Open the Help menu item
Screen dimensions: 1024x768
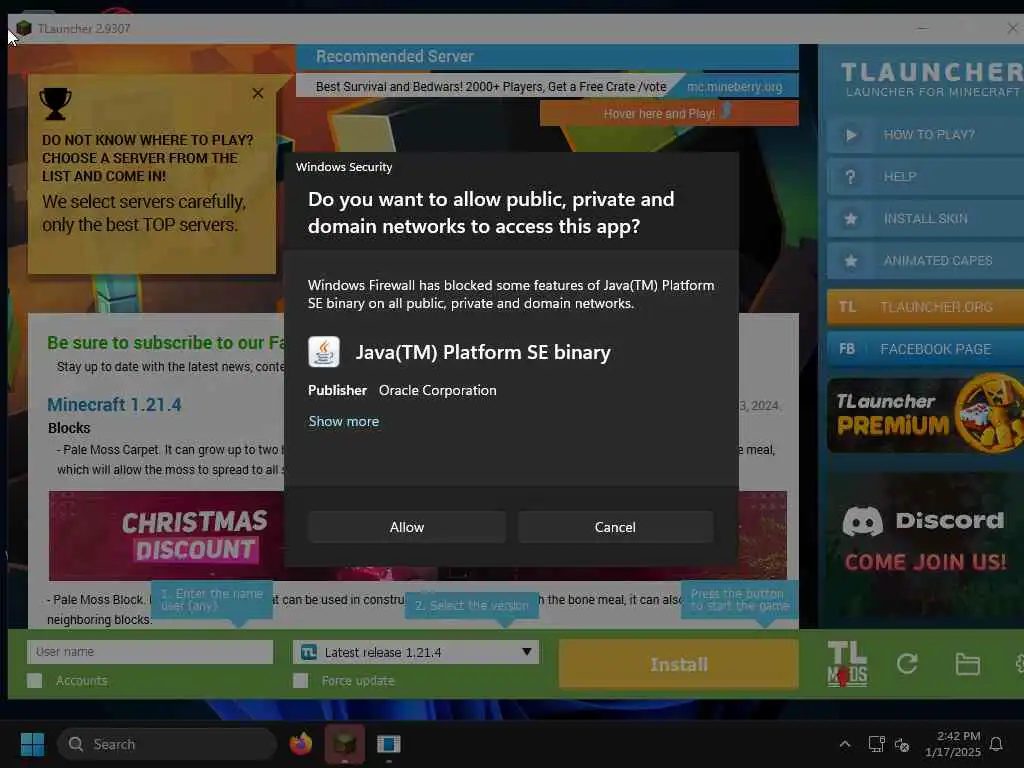coord(925,177)
